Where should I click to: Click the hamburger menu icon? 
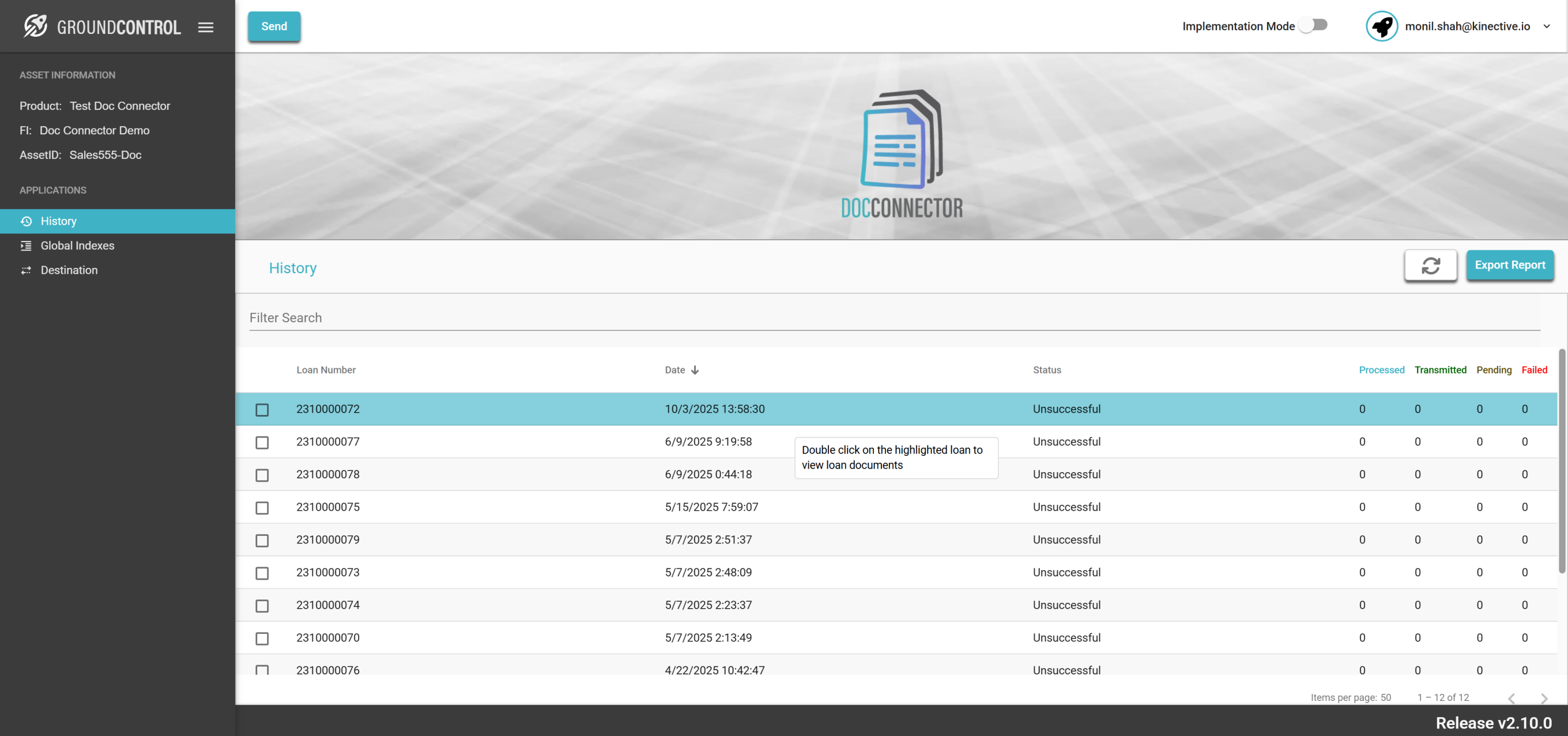[x=206, y=27]
